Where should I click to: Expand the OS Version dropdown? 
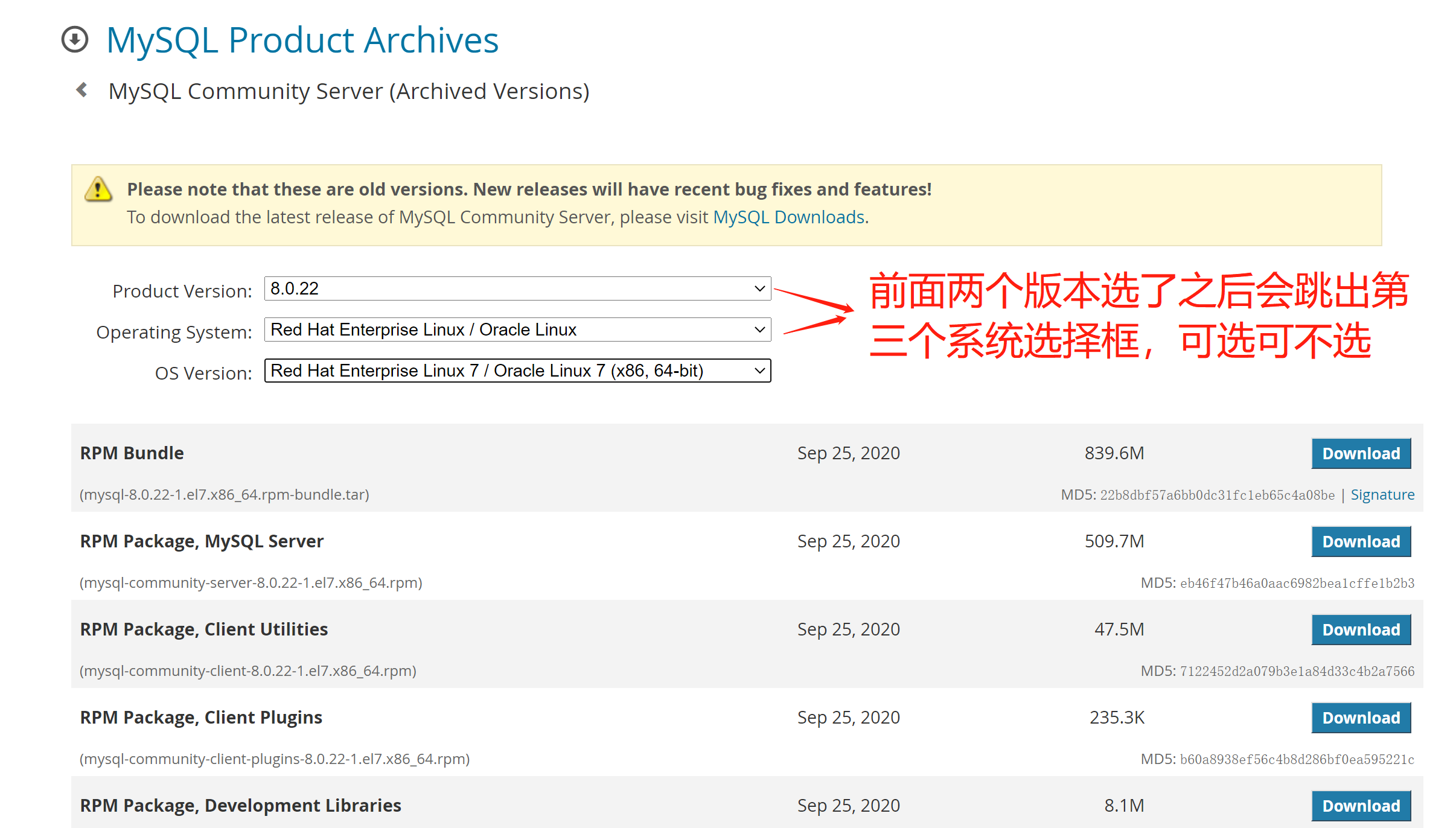[x=517, y=371]
